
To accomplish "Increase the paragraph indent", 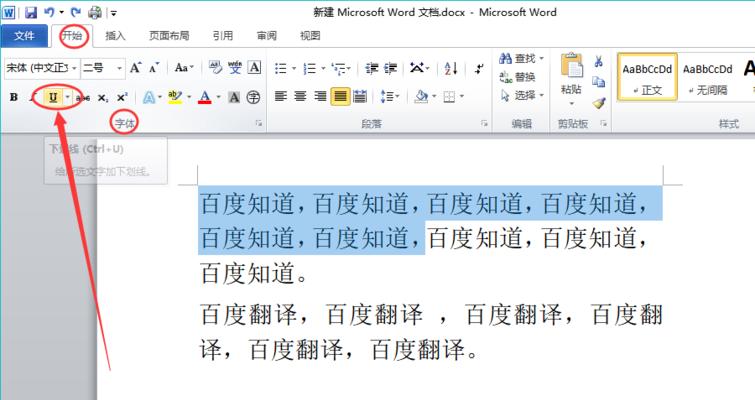I will tap(391, 68).
